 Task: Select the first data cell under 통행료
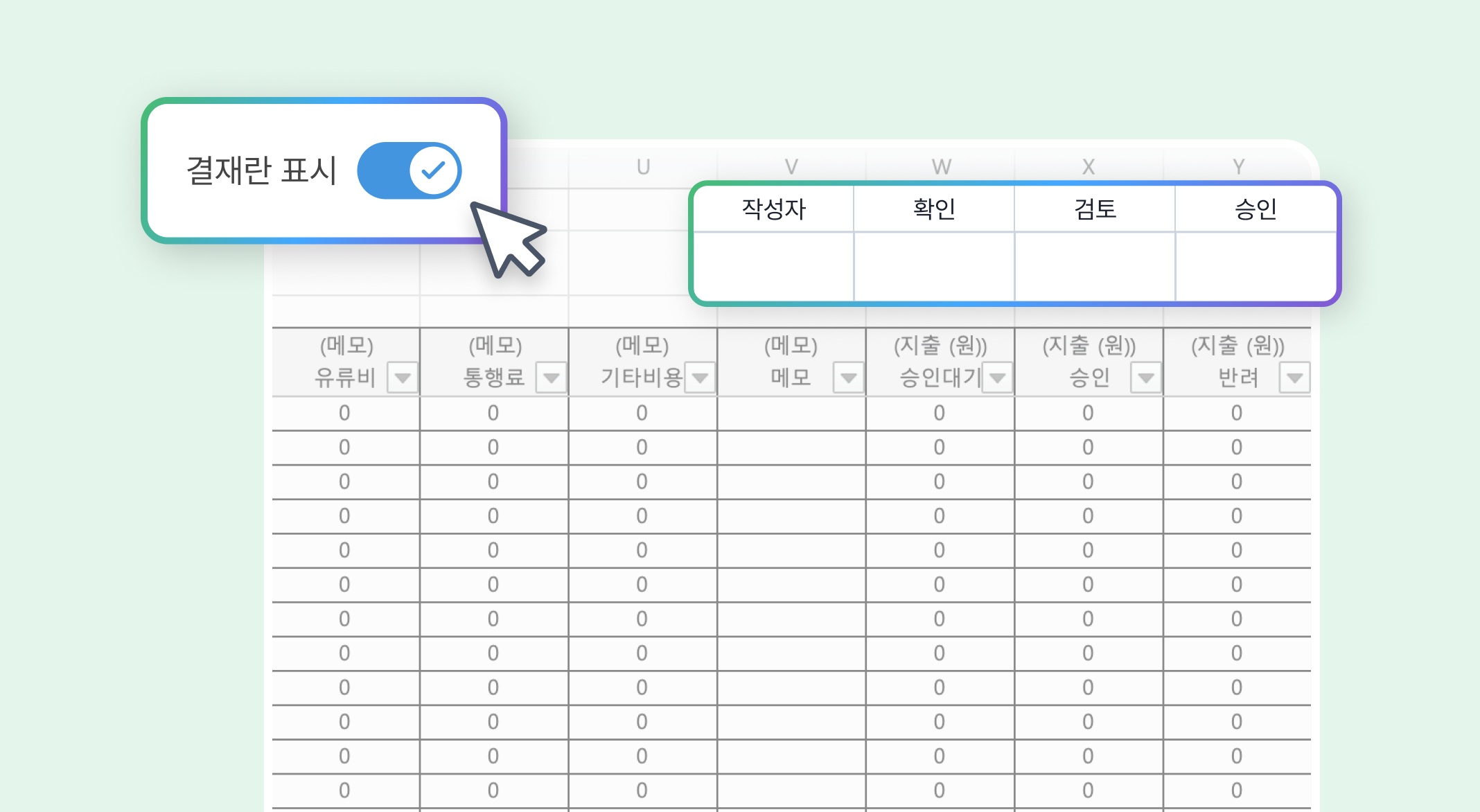(x=494, y=414)
